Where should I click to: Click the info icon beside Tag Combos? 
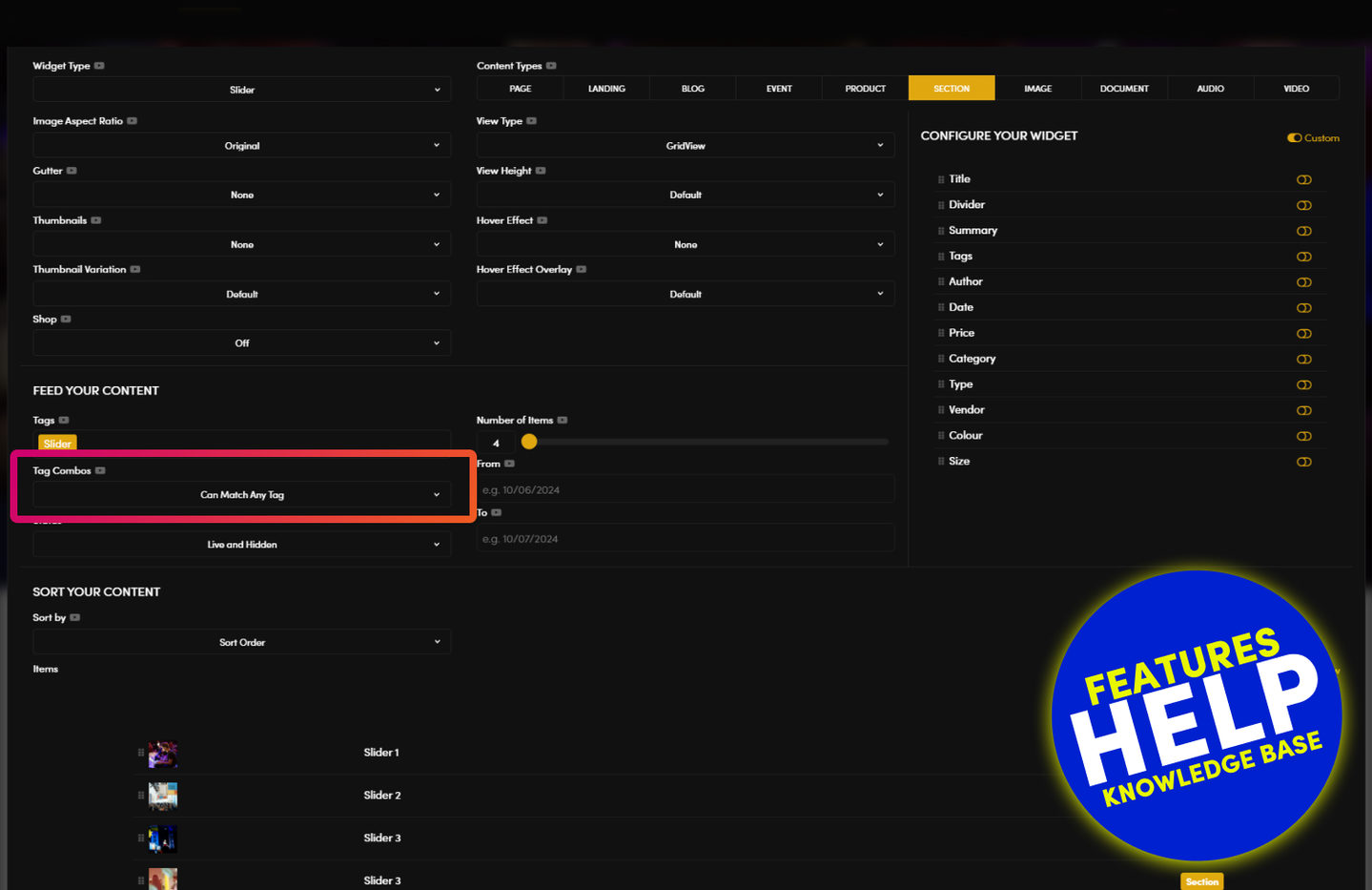pyautogui.click(x=100, y=470)
